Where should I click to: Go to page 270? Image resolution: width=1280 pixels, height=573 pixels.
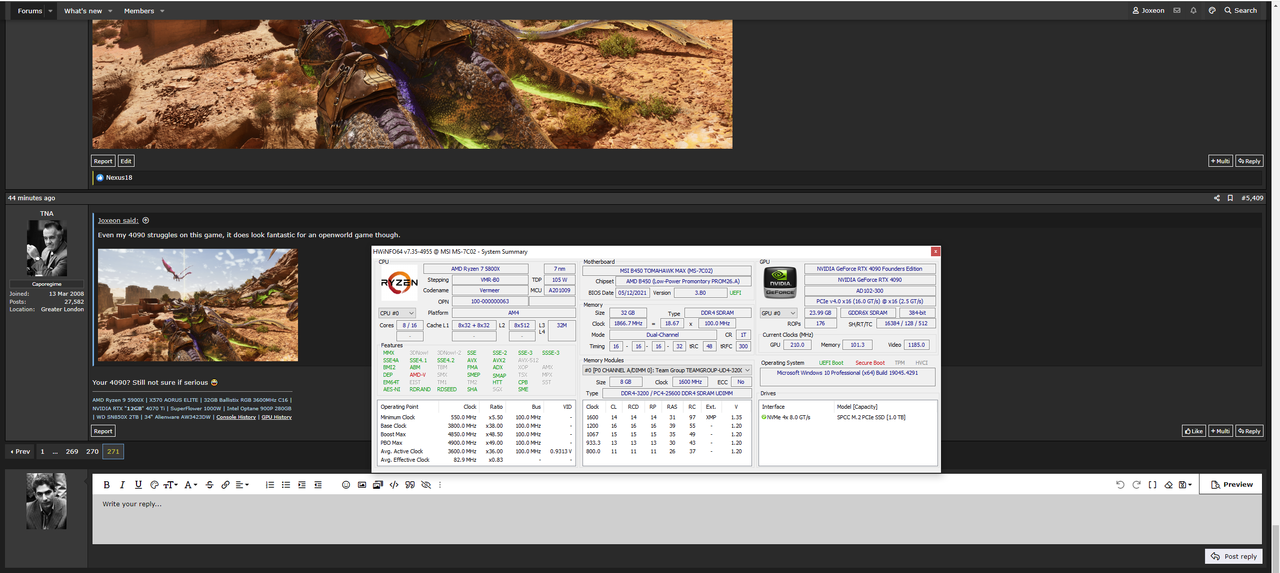coord(92,452)
